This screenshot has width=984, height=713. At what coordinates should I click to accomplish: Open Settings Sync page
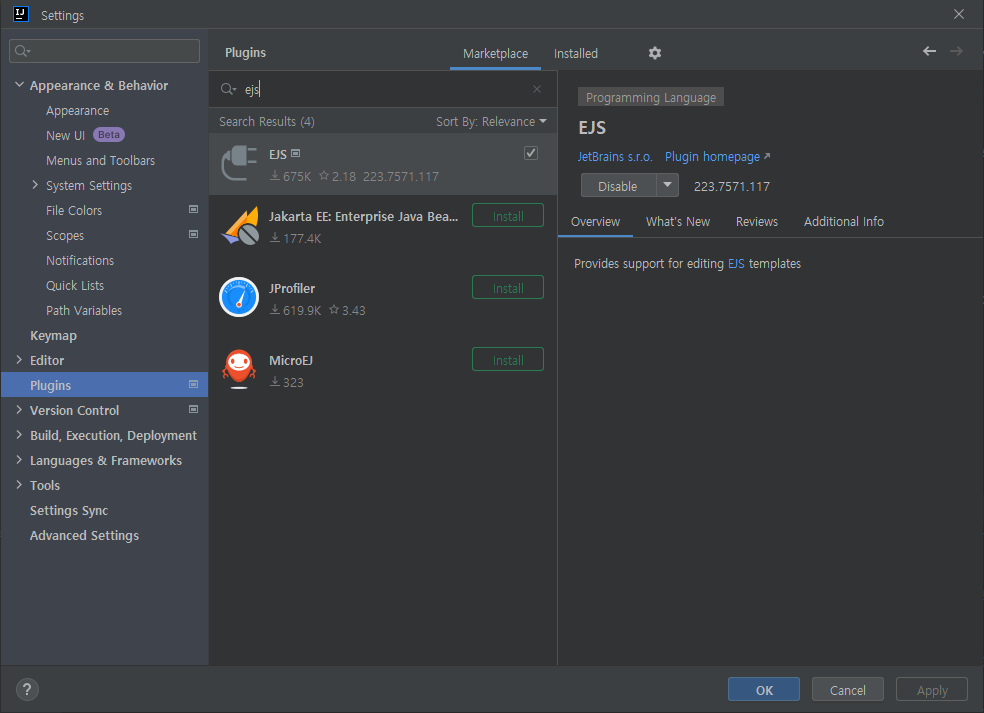tap(69, 510)
